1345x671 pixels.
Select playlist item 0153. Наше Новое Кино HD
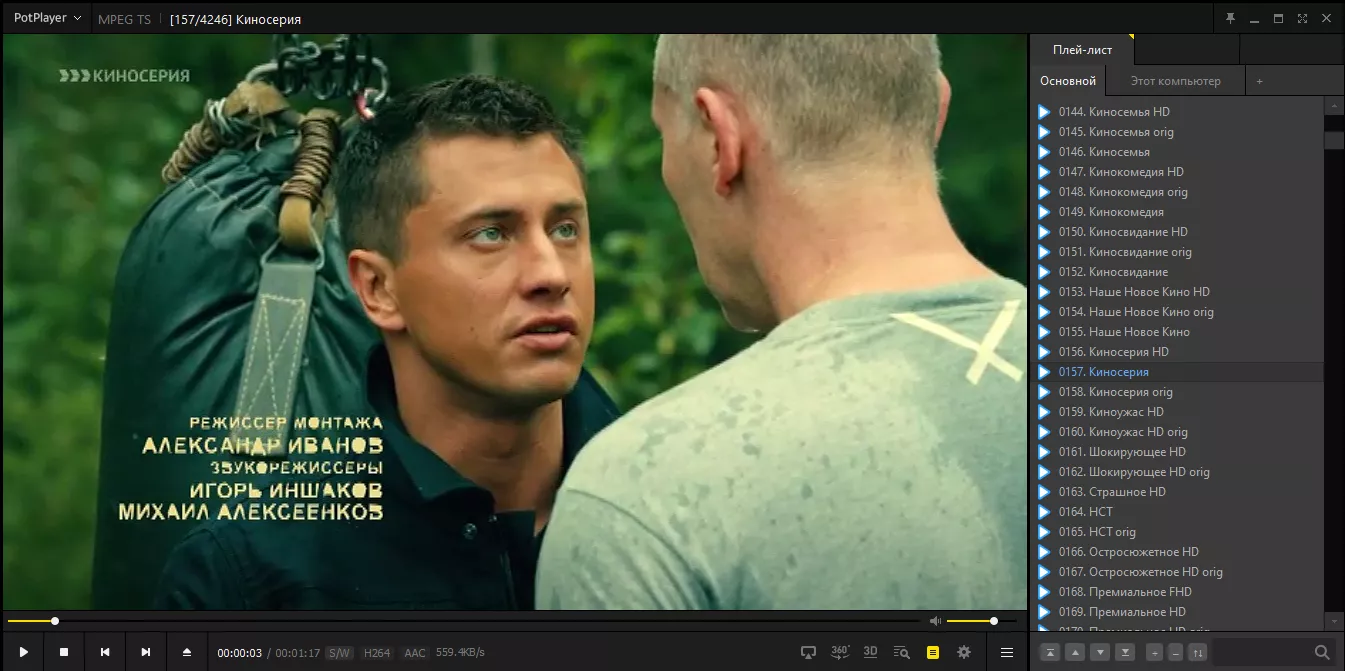pos(1178,292)
